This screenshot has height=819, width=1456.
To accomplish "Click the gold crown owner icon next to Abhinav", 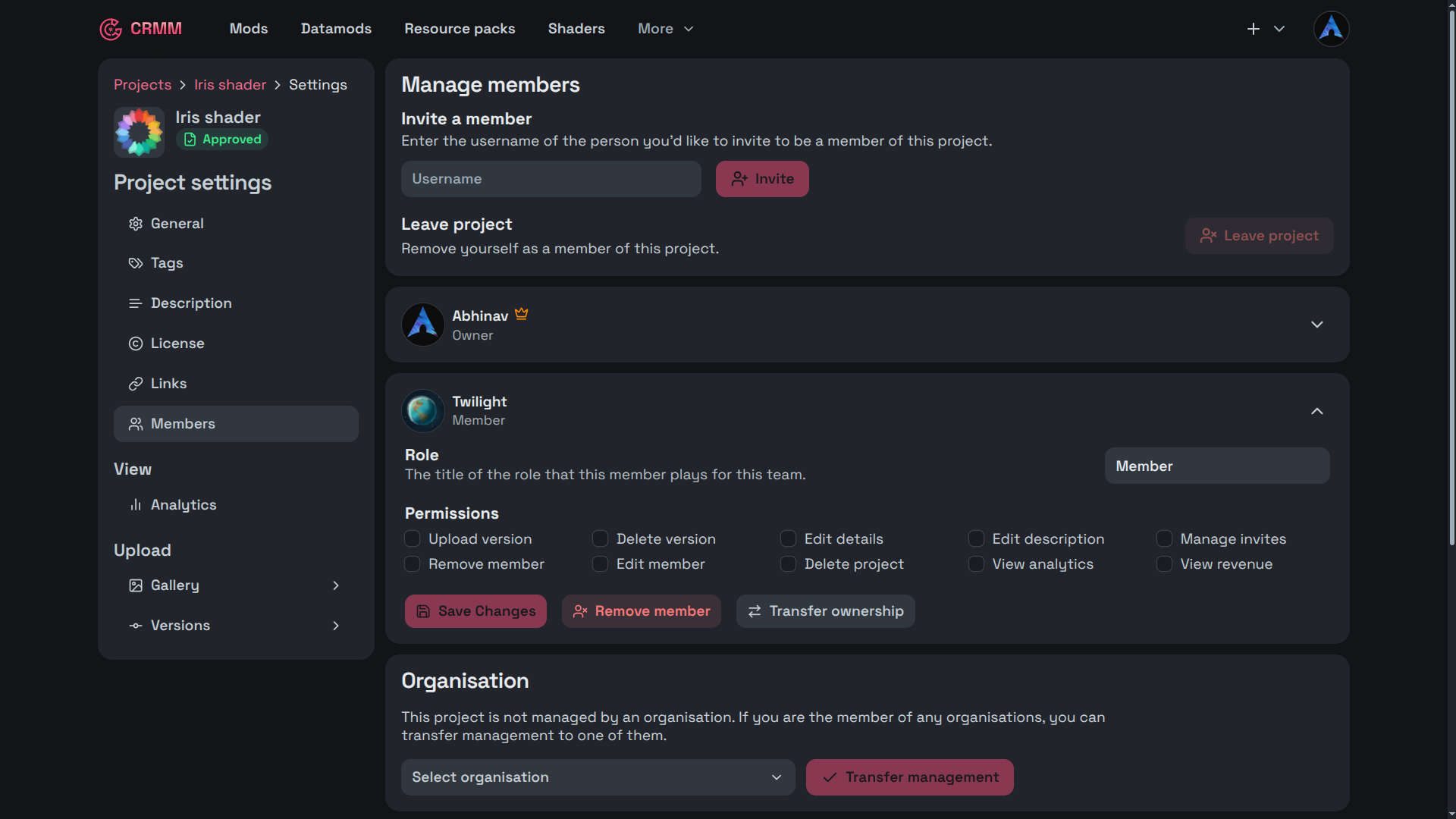I will tap(522, 314).
